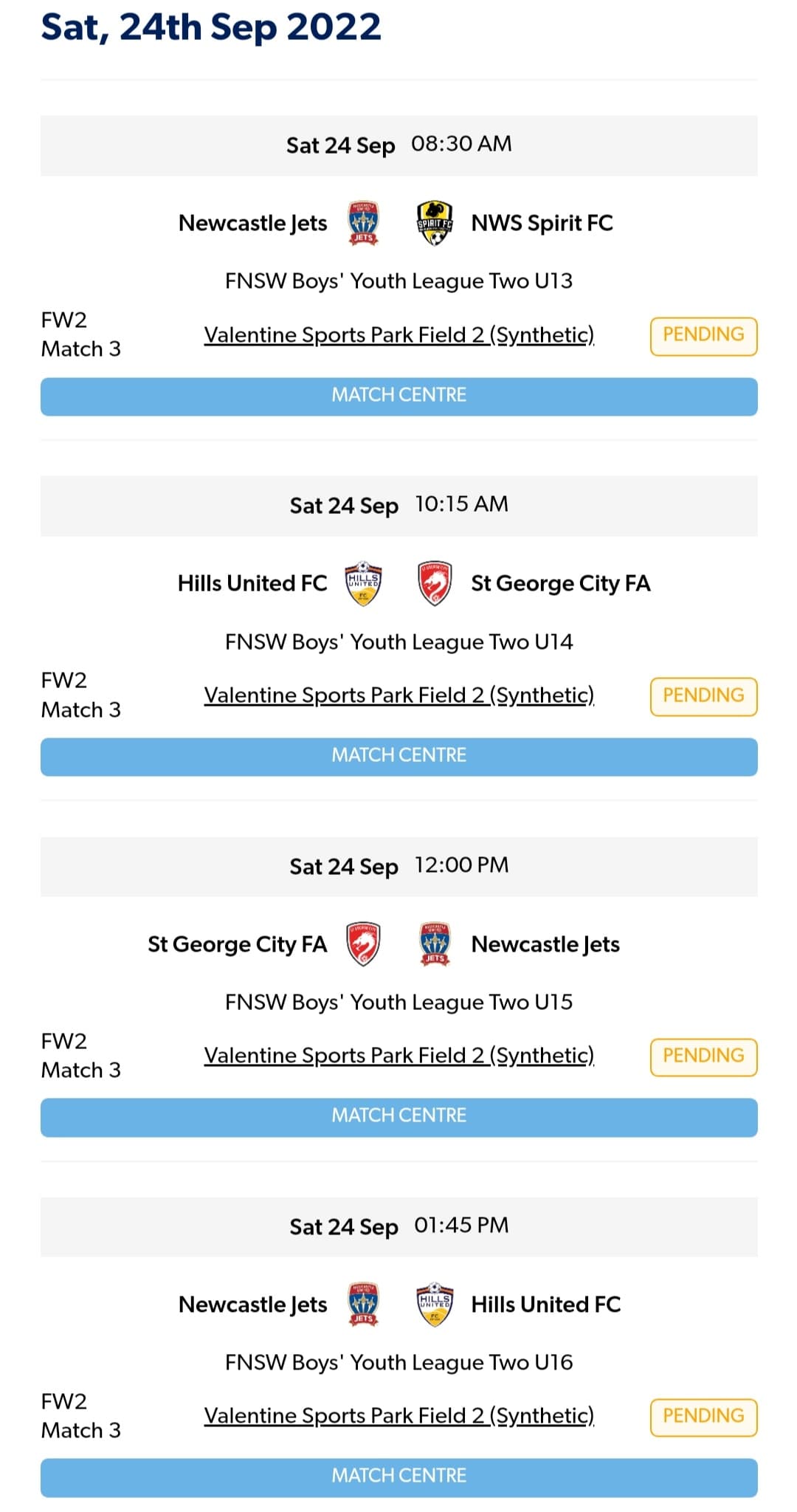Select the NWS Spirit FC team name
This screenshot has height=1512, width=797.
click(x=542, y=223)
